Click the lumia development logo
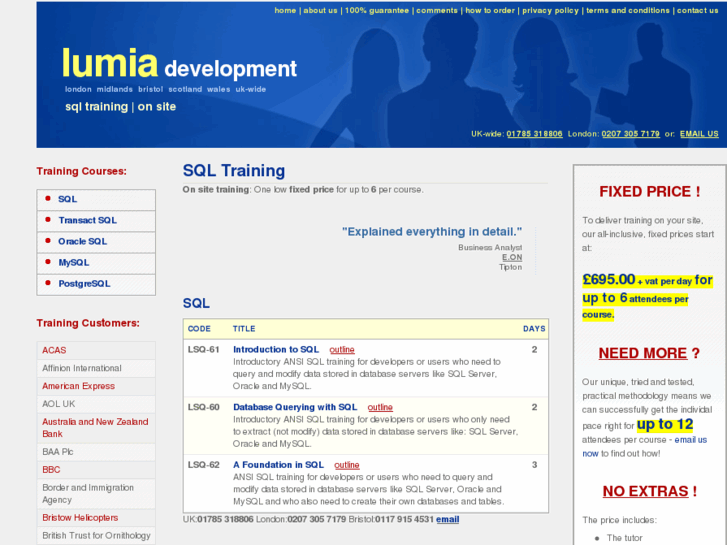Screen dimensions: 727x545 [179, 64]
